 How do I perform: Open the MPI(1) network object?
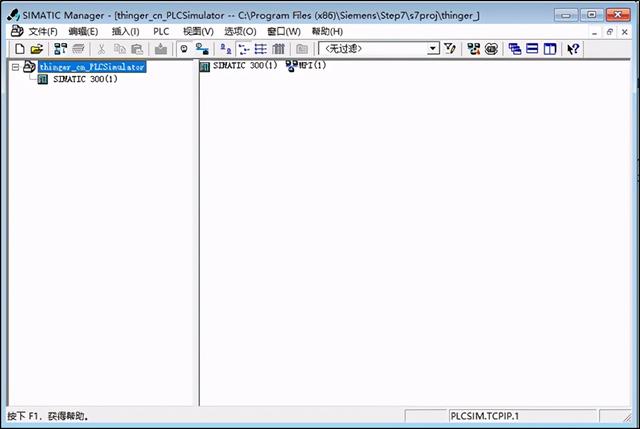[306, 66]
